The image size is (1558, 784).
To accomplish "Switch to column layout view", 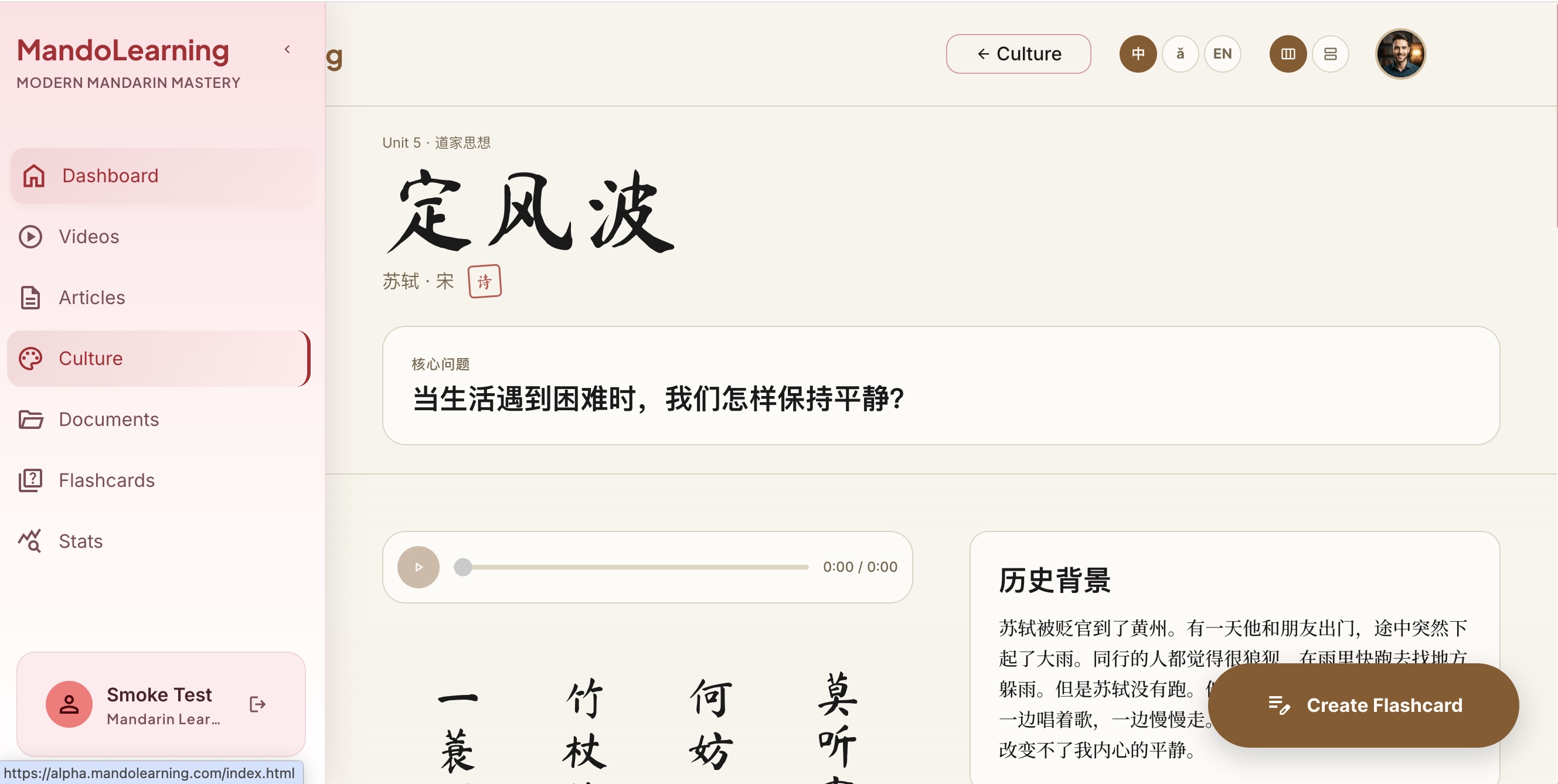I will [1288, 54].
